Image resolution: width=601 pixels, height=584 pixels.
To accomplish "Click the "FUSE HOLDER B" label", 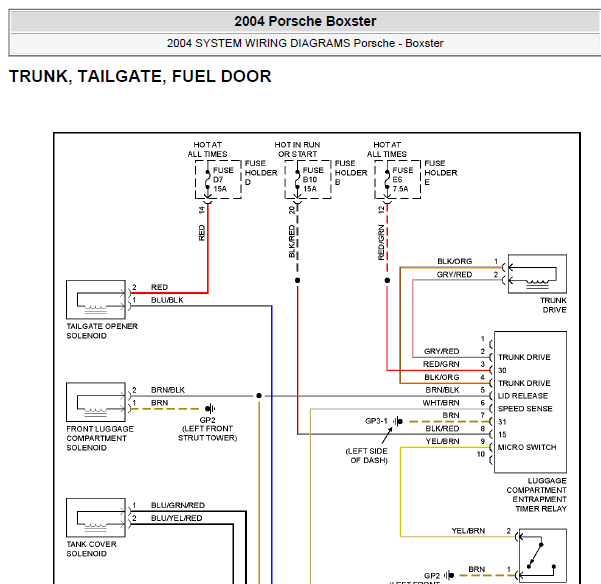I will point(351,172).
